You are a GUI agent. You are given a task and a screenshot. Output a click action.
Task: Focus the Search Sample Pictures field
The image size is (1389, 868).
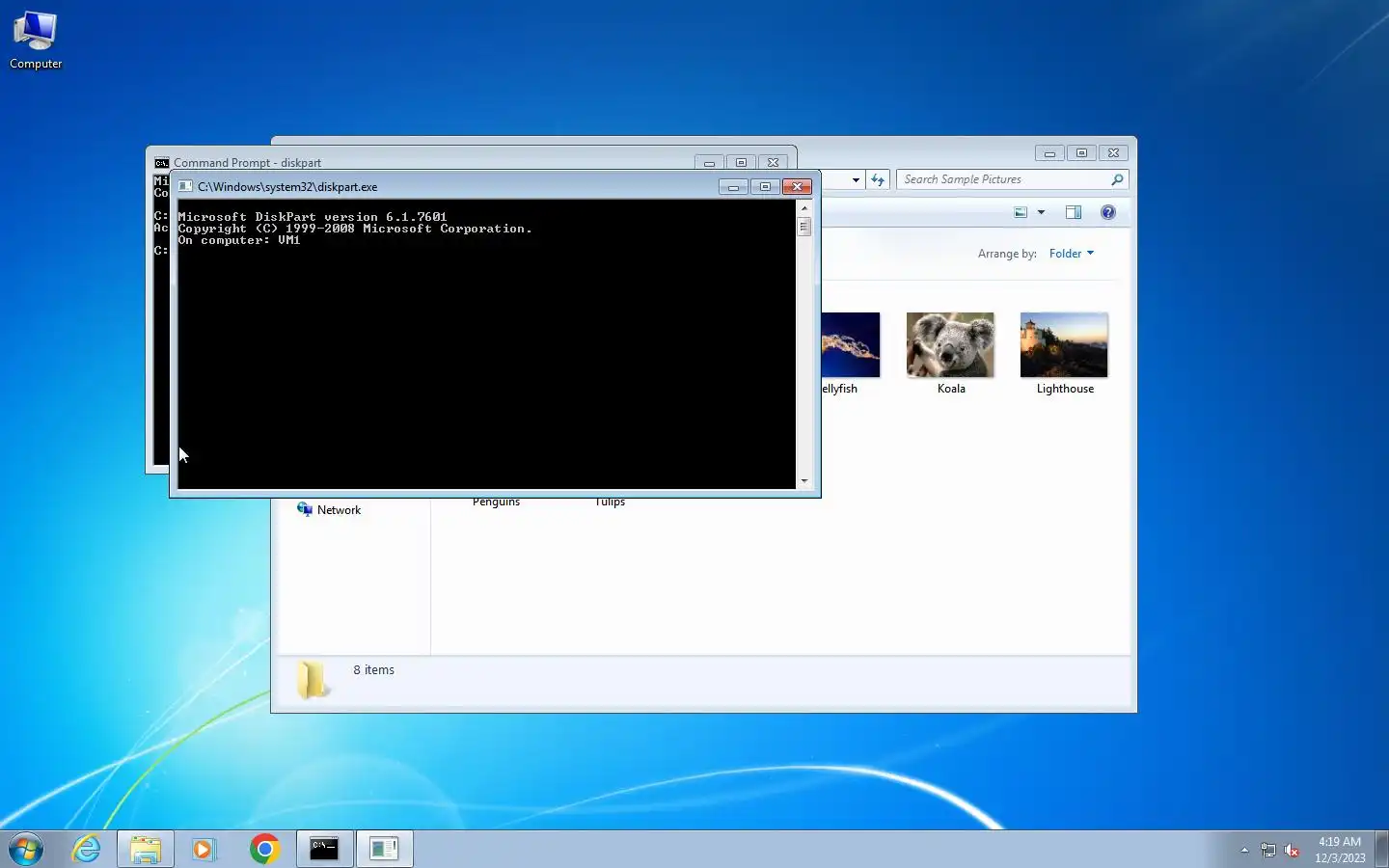coord(1003,179)
